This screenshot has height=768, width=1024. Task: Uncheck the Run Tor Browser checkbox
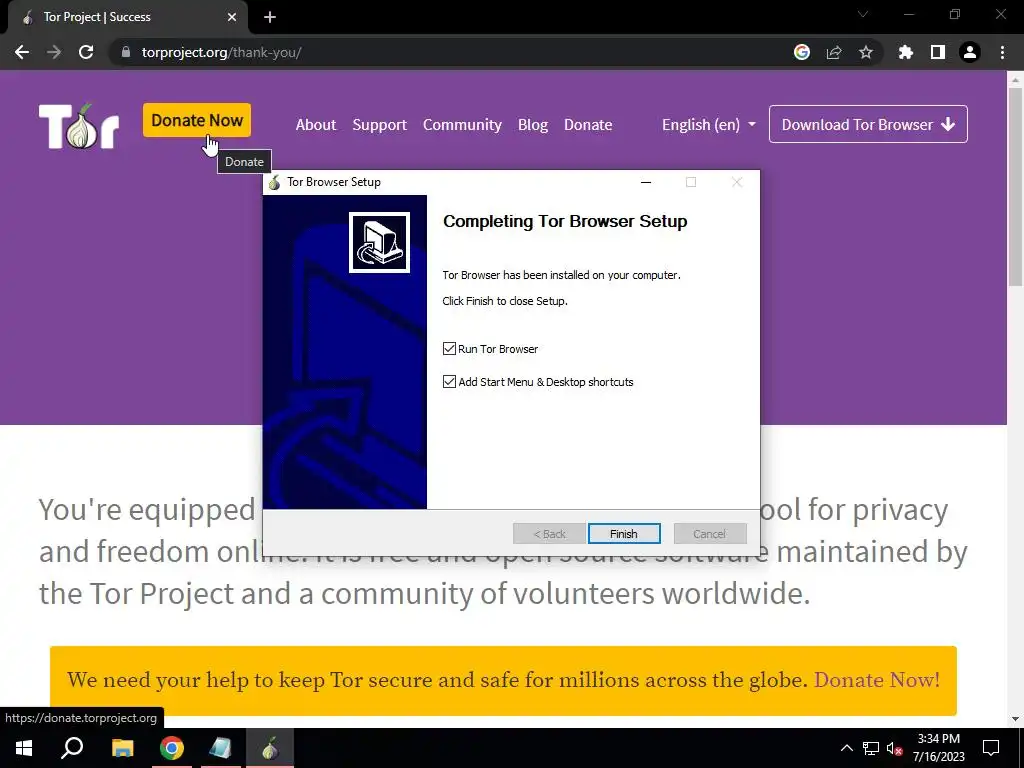pos(449,349)
